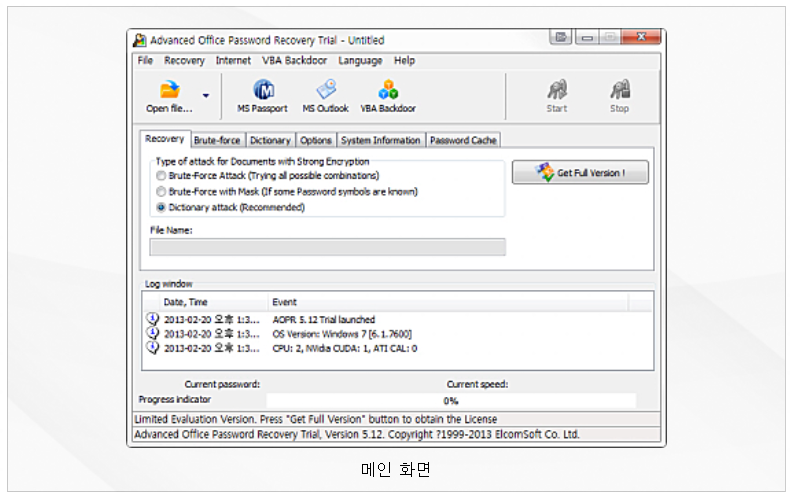Switch to the Password Cache tab
Viewport: 790px width, 495px height.
pos(463,140)
